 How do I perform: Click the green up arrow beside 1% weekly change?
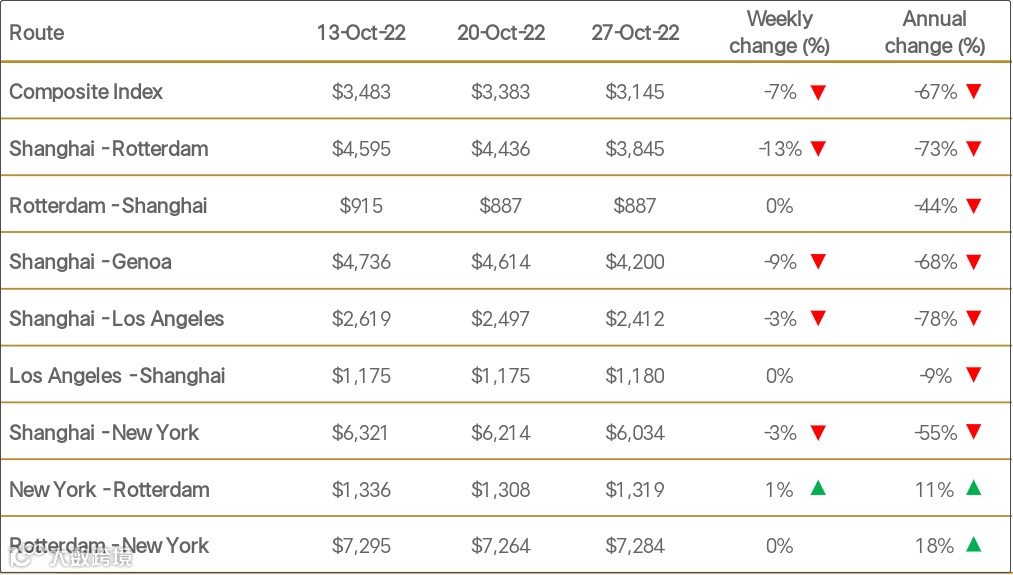pyautogui.click(x=818, y=488)
